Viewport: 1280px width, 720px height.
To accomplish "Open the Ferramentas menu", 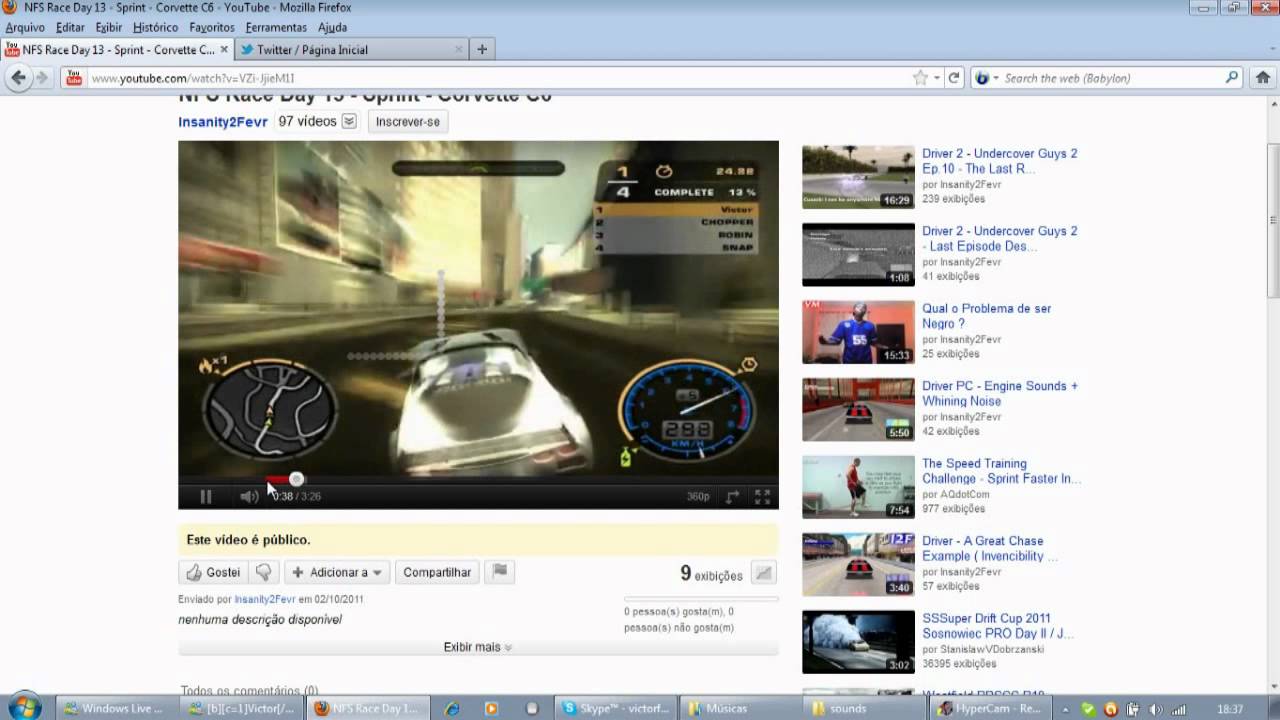I will (276, 27).
